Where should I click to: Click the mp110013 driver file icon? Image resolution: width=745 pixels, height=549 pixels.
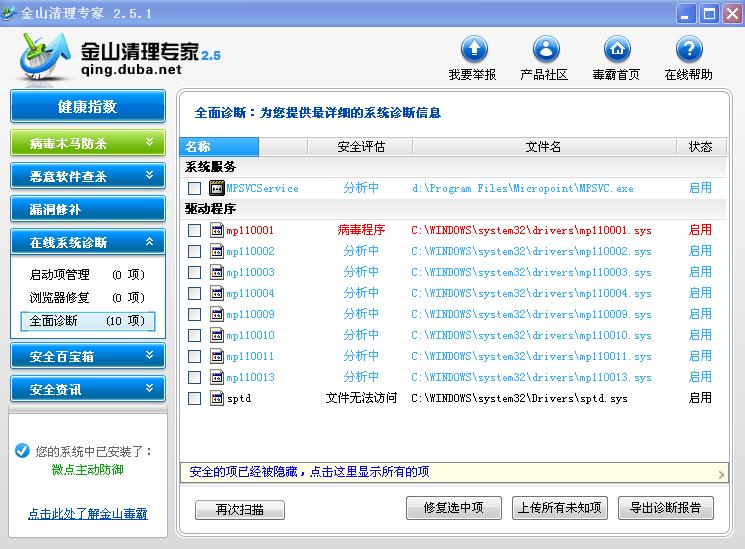(x=217, y=377)
